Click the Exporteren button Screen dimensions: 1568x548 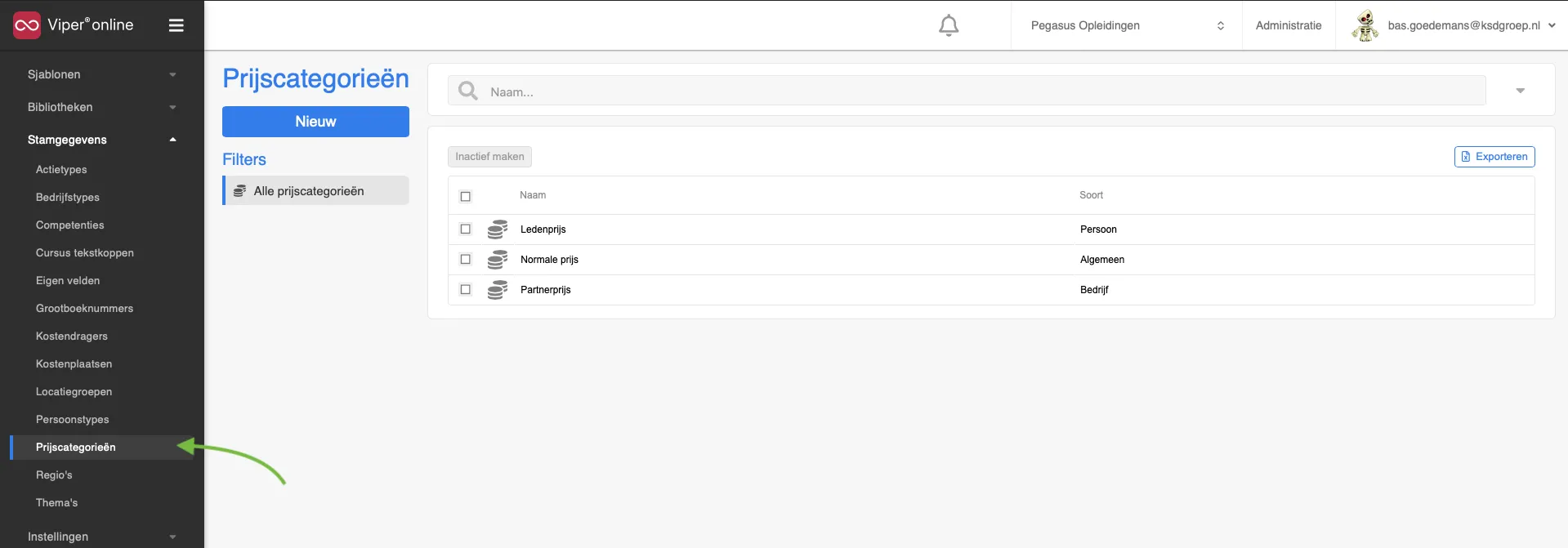click(x=1494, y=157)
